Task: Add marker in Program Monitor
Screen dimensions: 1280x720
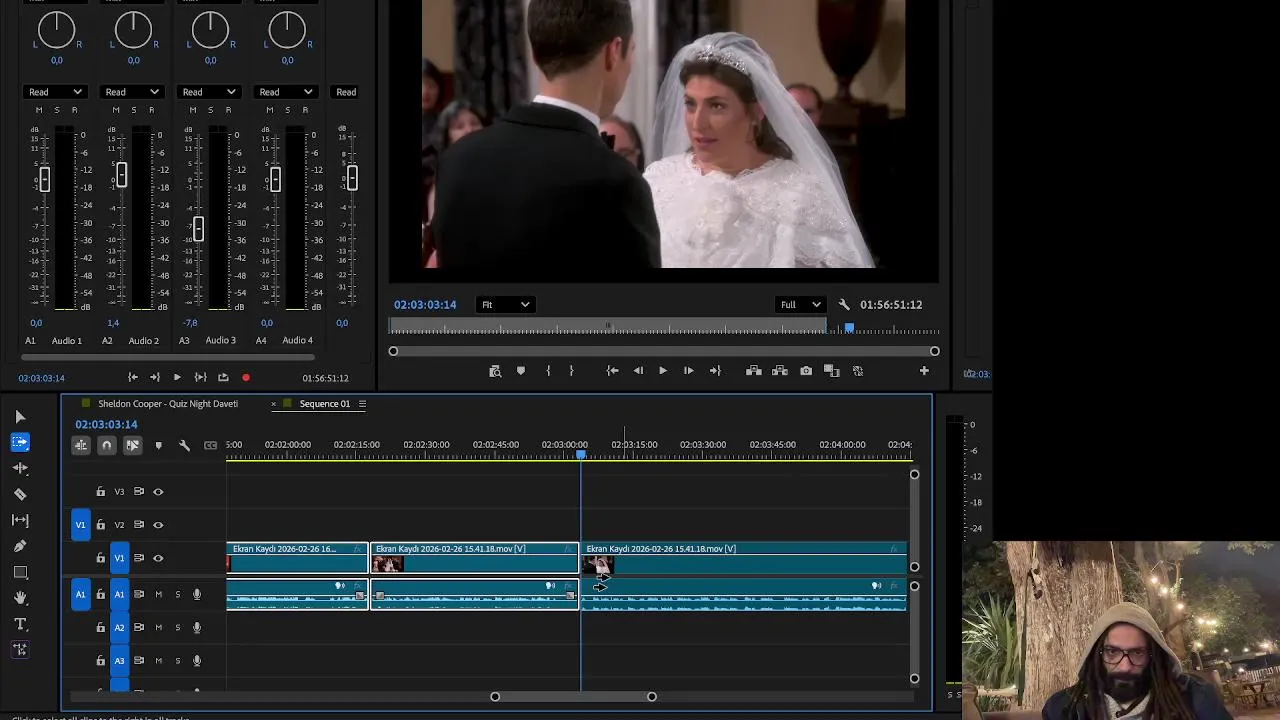Action: 520,371
